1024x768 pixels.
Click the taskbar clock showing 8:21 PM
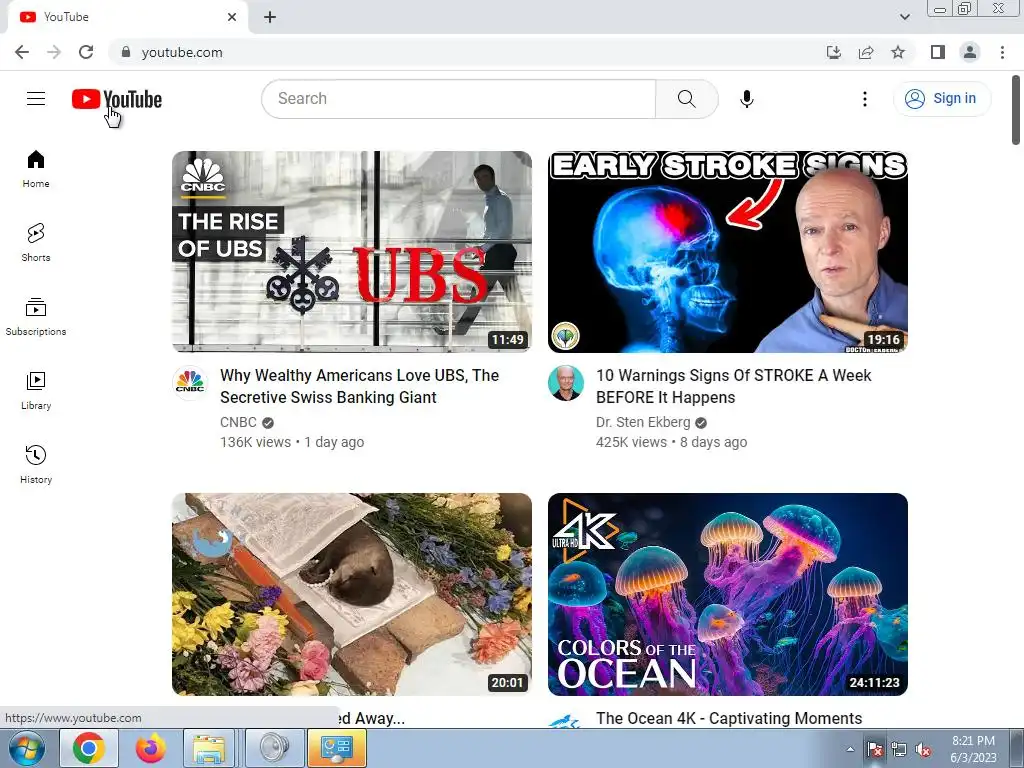coord(973,749)
